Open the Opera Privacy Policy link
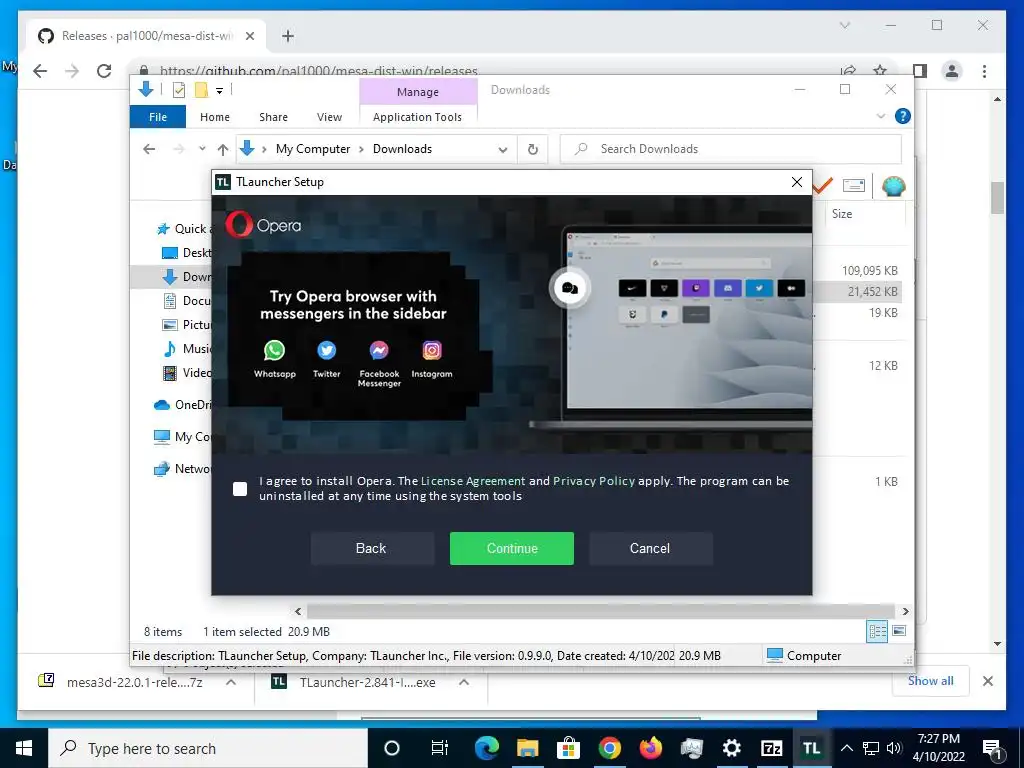The height and width of the screenshot is (768, 1024). [x=594, y=481]
